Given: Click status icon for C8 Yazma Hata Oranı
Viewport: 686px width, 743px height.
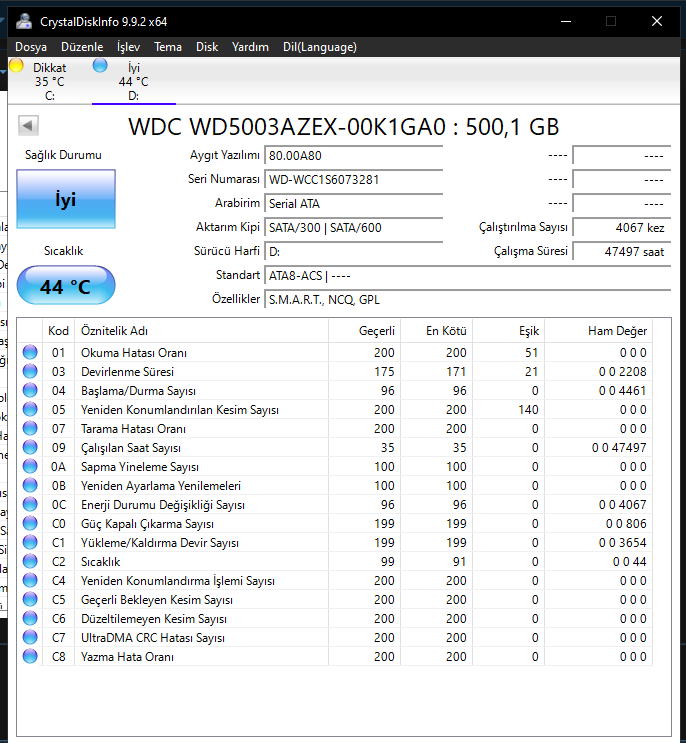Looking at the screenshot, I should pyautogui.click(x=30, y=657).
